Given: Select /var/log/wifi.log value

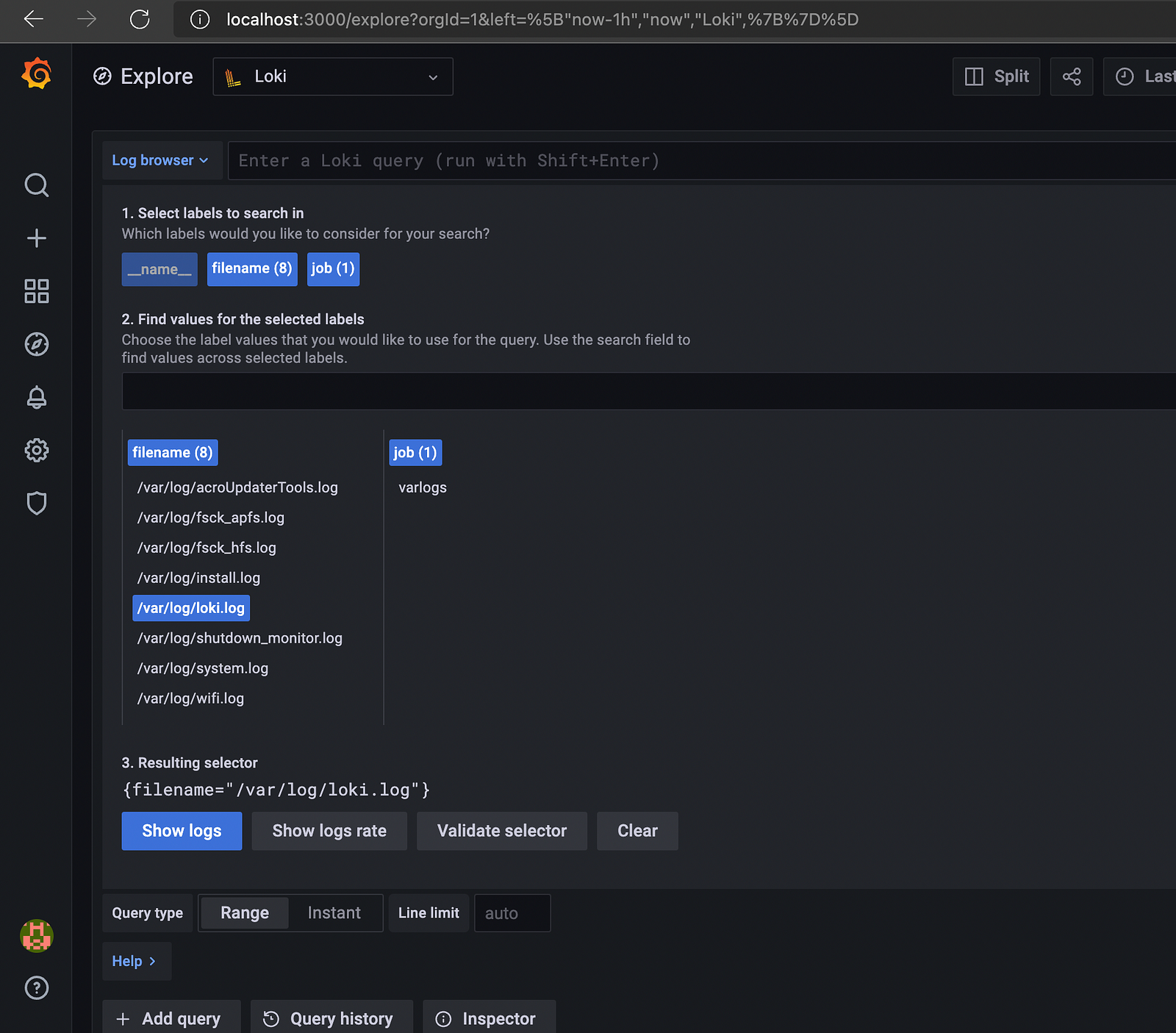Looking at the screenshot, I should click(x=190, y=698).
